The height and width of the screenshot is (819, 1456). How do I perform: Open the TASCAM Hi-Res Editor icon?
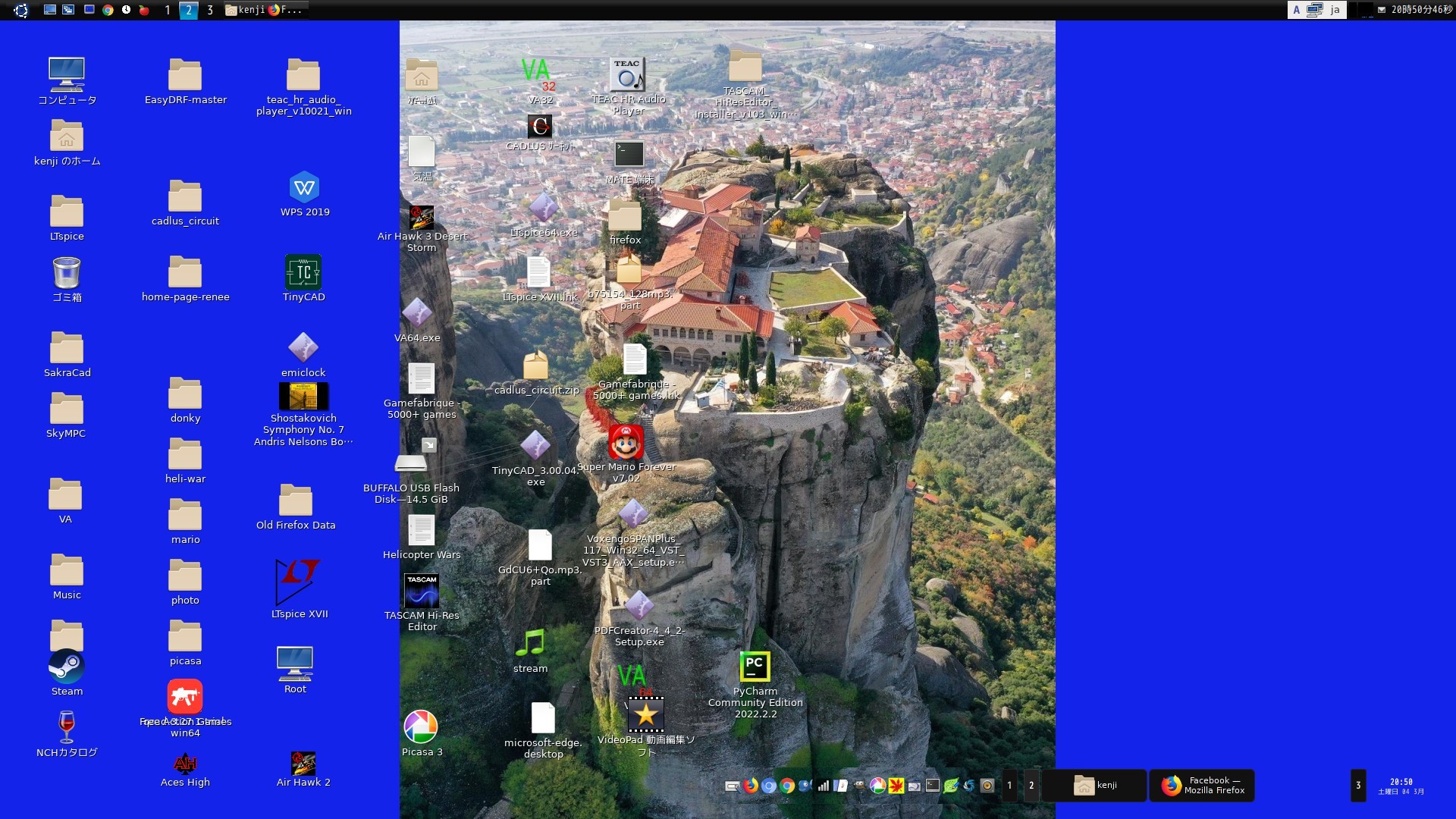click(x=422, y=591)
